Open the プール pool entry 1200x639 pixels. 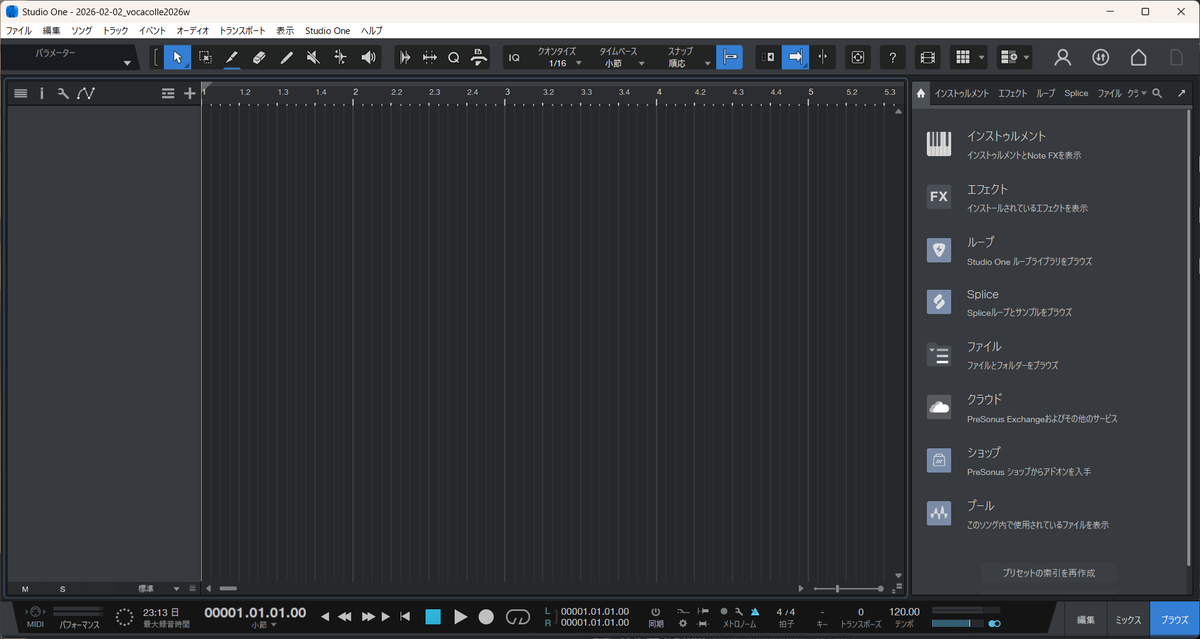click(1048, 514)
